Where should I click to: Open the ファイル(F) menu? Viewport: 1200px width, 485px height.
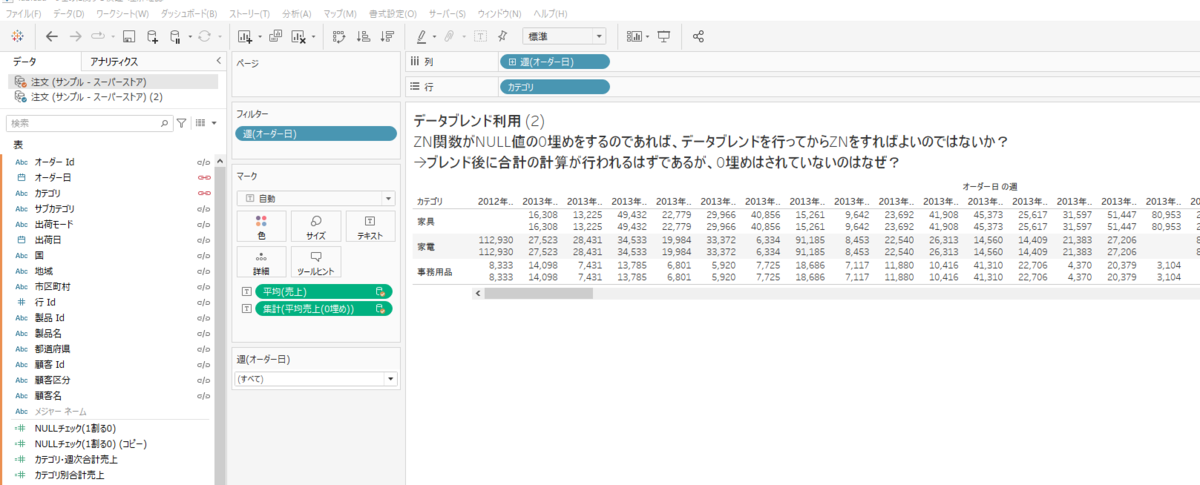[24, 14]
